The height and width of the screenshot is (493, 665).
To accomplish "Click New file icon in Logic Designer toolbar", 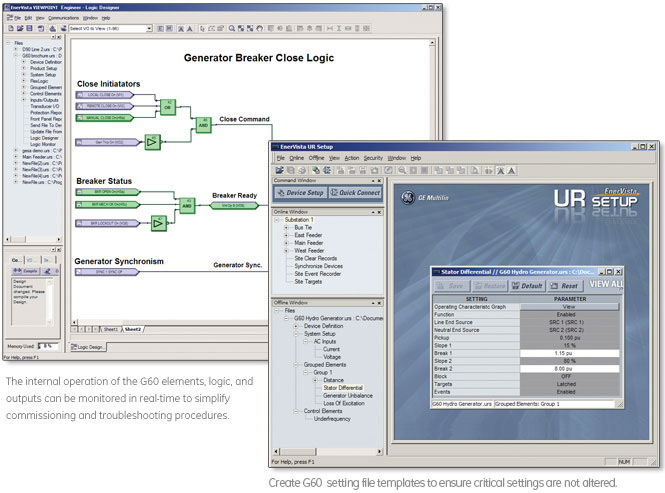I will tap(11, 28).
